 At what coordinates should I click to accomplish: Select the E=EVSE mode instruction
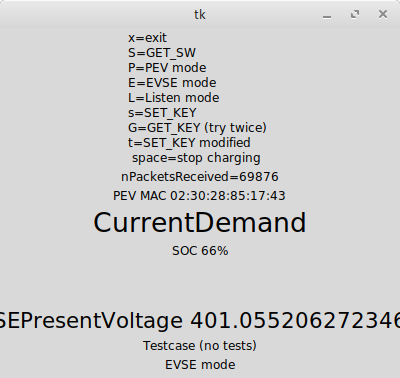tap(172, 83)
